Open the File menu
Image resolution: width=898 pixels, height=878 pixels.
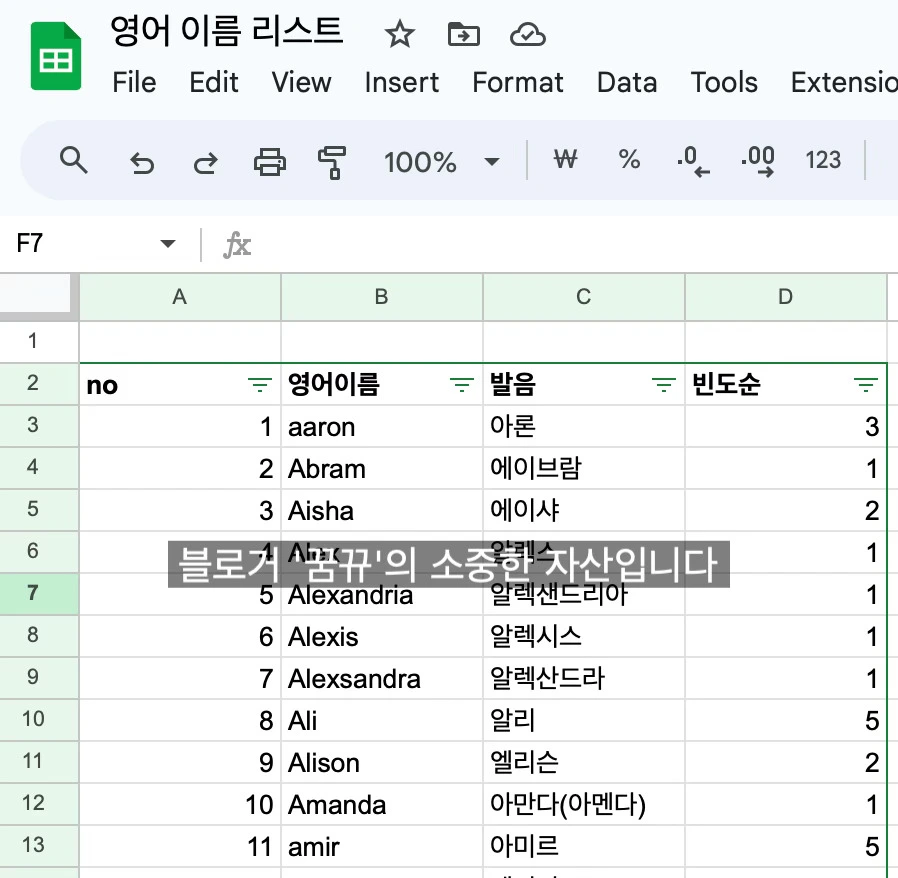tap(134, 82)
